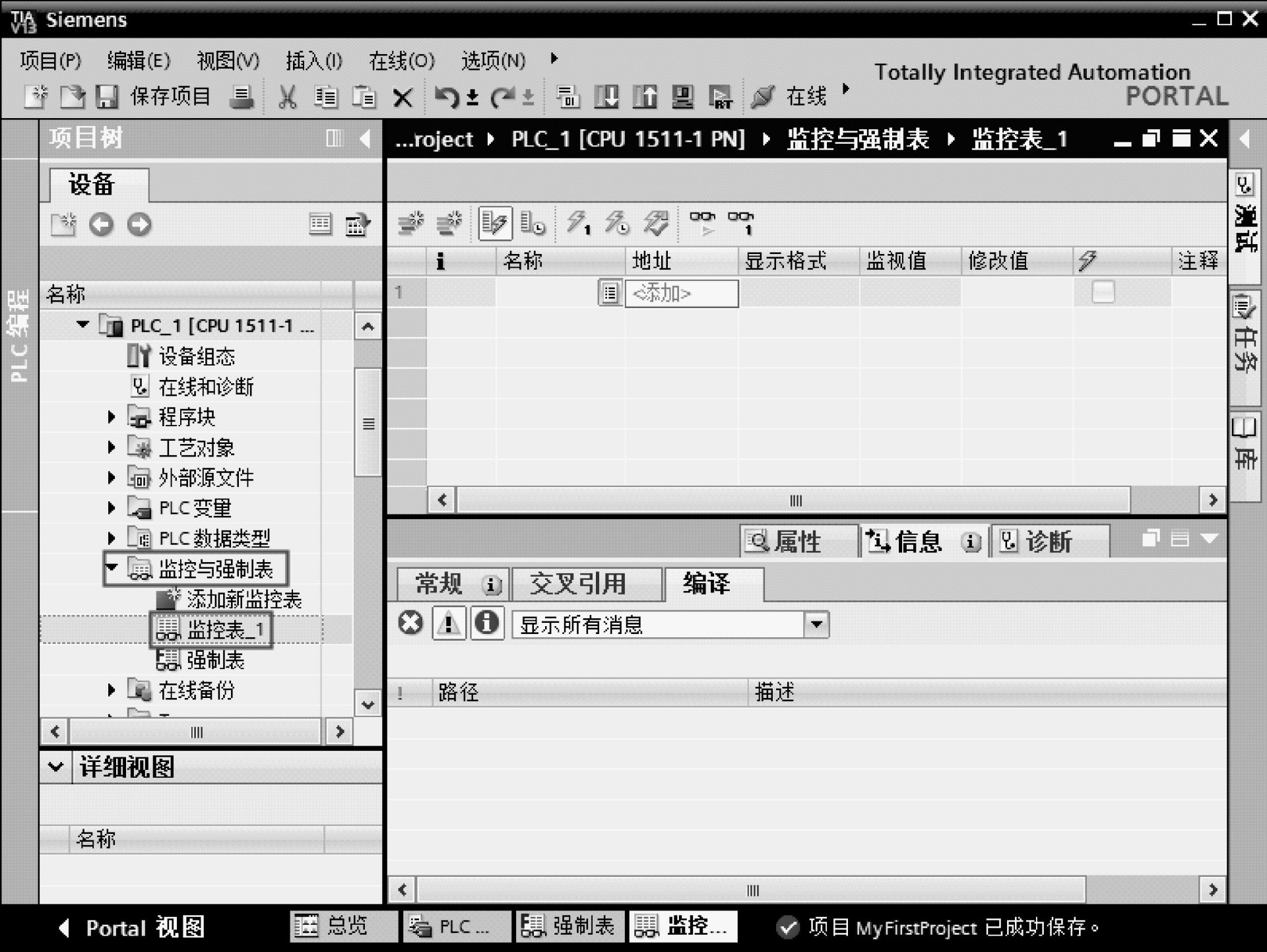Image resolution: width=1267 pixels, height=952 pixels.
Task: Click the insert row icon in watch table
Action: [410, 223]
